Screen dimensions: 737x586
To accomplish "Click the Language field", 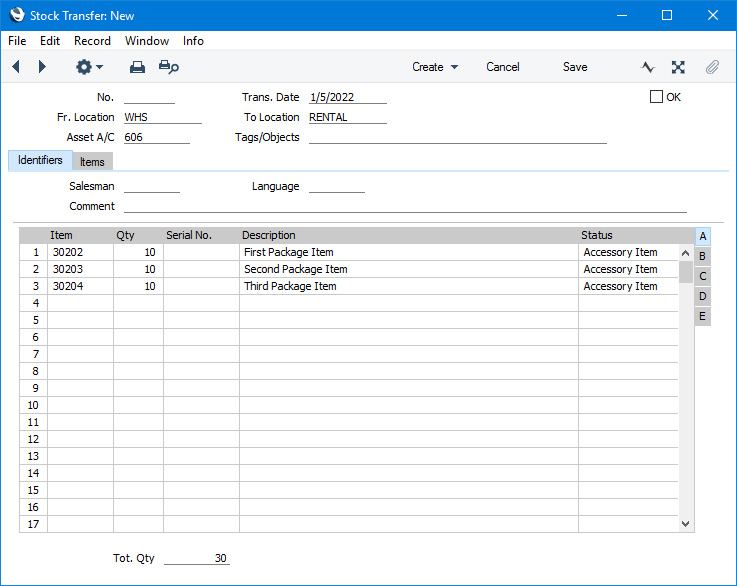I will [x=337, y=186].
